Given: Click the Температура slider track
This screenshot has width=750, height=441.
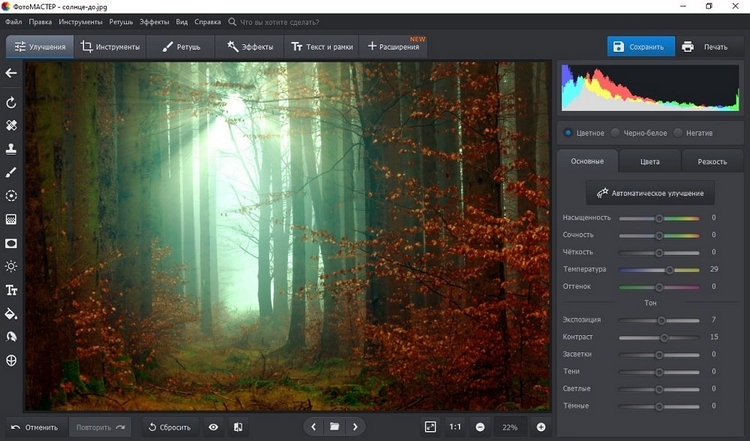Looking at the screenshot, I should 658,269.
